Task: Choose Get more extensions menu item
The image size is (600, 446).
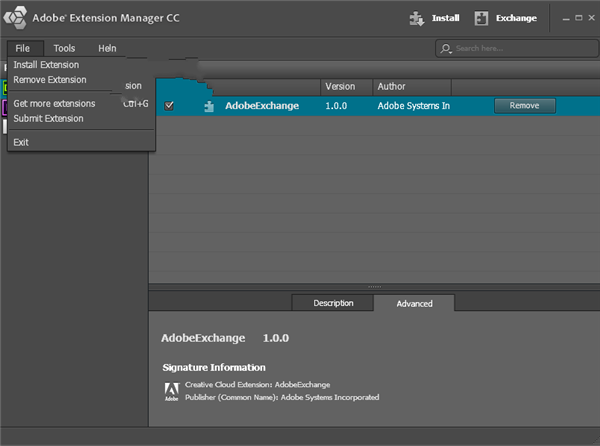Action: (54, 103)
